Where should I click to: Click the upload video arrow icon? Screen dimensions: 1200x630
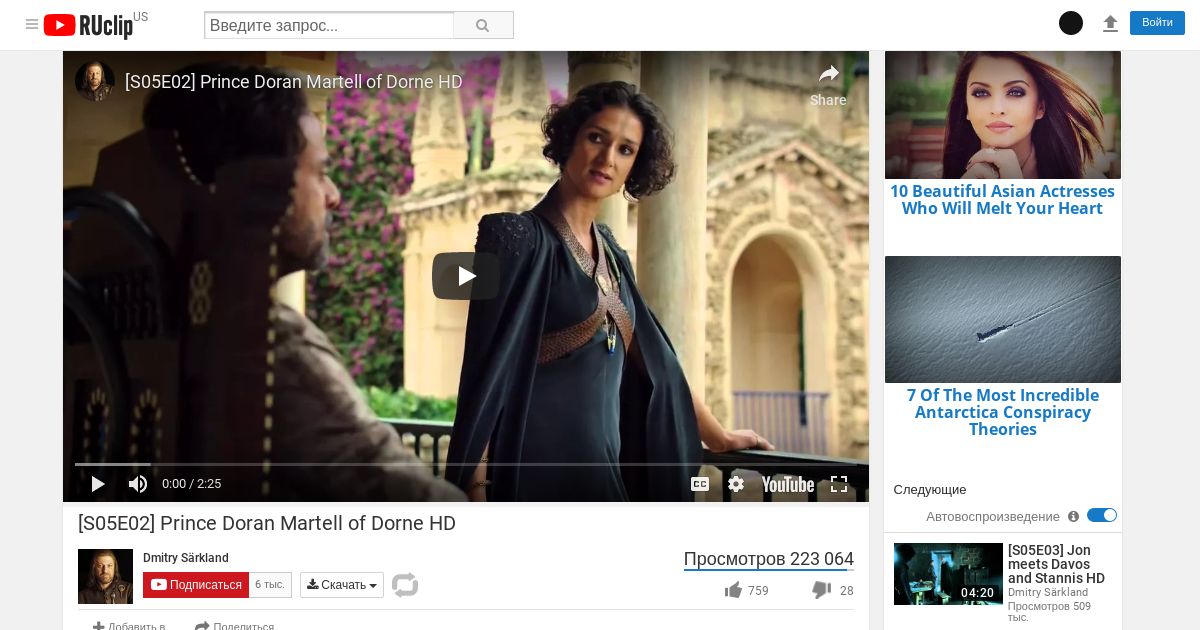click(1110, 23)
